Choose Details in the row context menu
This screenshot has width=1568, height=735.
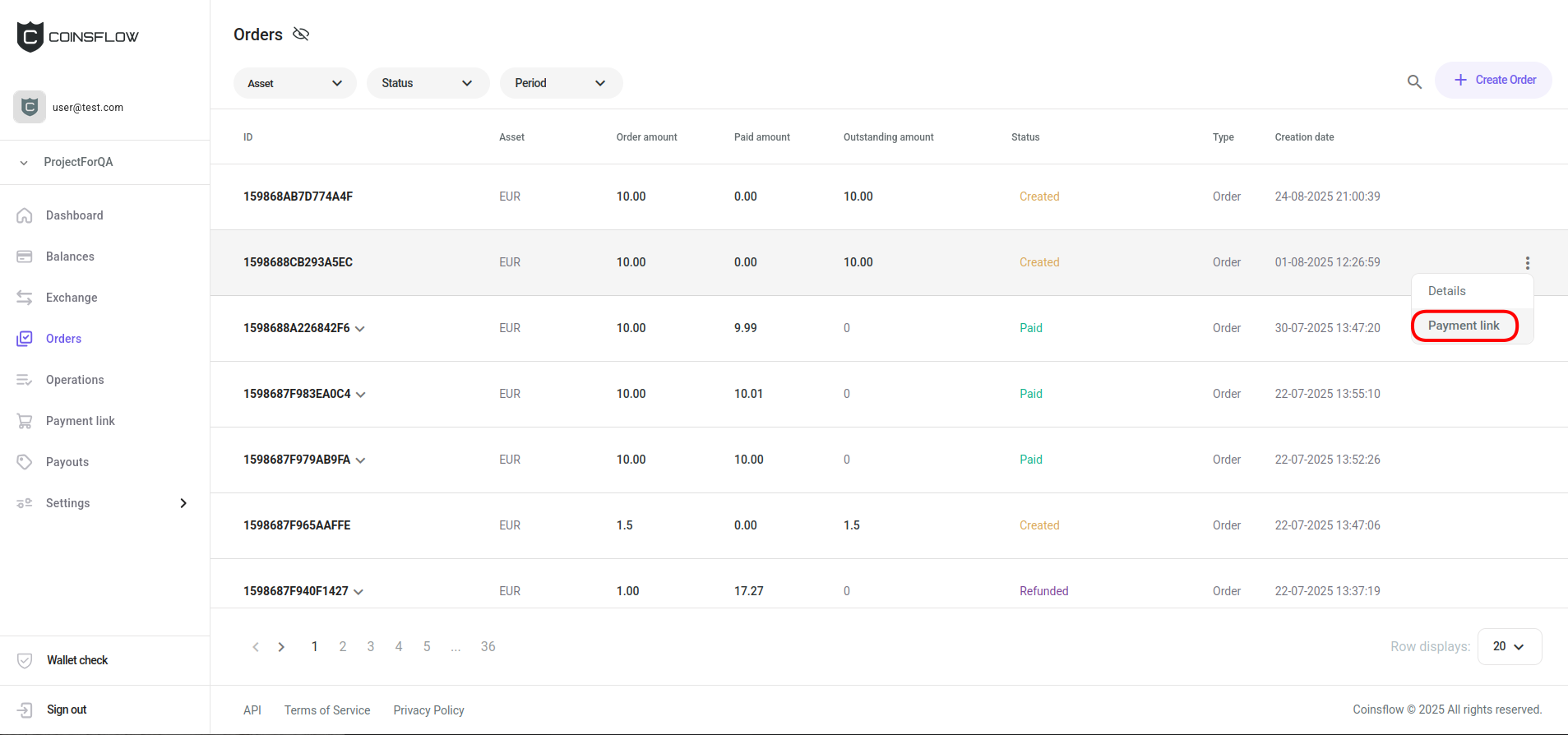[x=1447, y=291]
